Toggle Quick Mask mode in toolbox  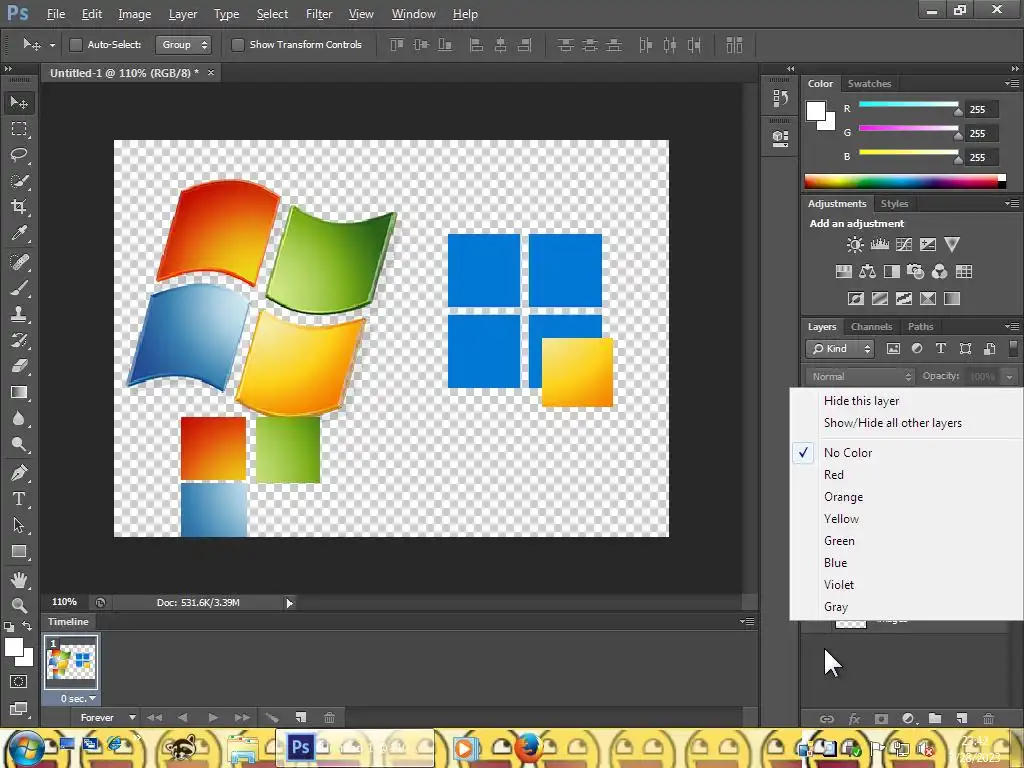(x=18, y=682)
